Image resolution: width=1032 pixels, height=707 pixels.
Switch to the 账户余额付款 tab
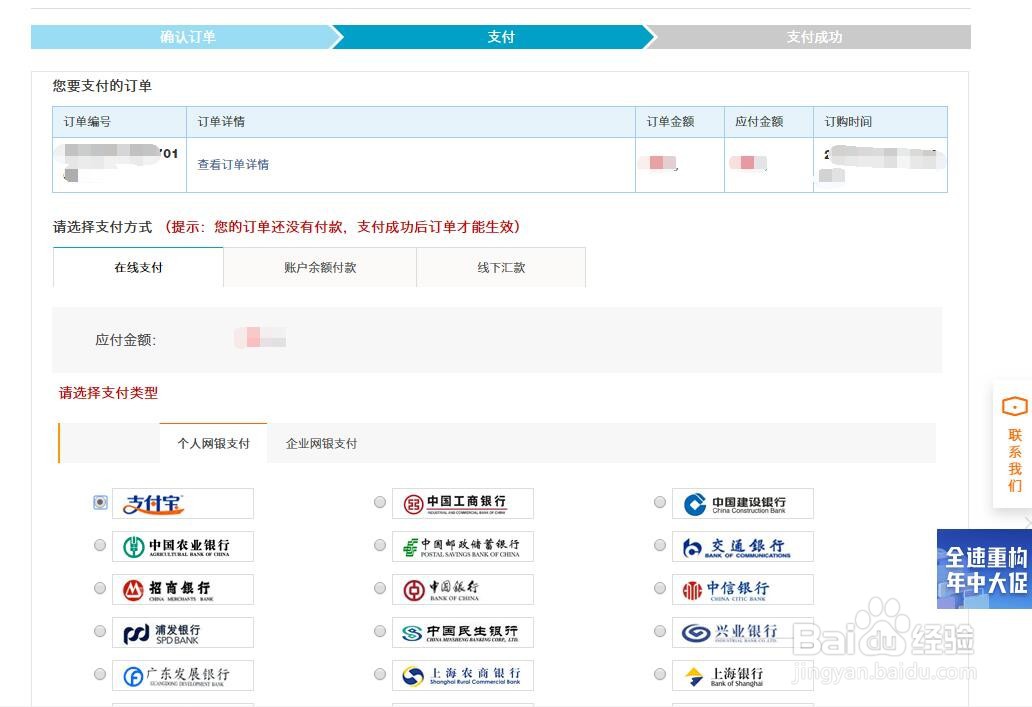click(x=320, y=267)
